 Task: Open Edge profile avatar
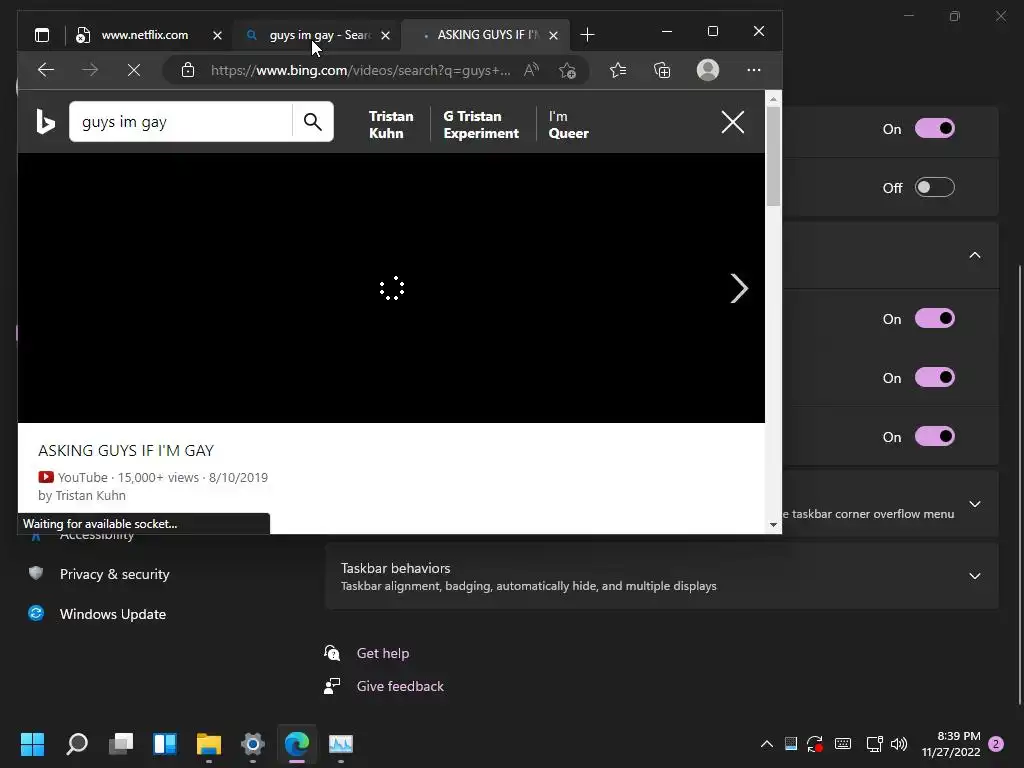708,70
